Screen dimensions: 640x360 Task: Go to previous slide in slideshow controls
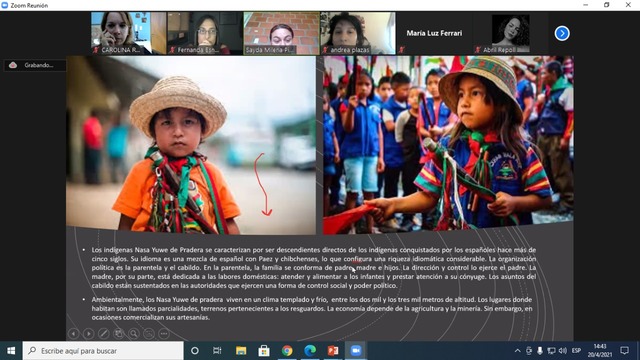pyautogui.click(x=73, y=333)
